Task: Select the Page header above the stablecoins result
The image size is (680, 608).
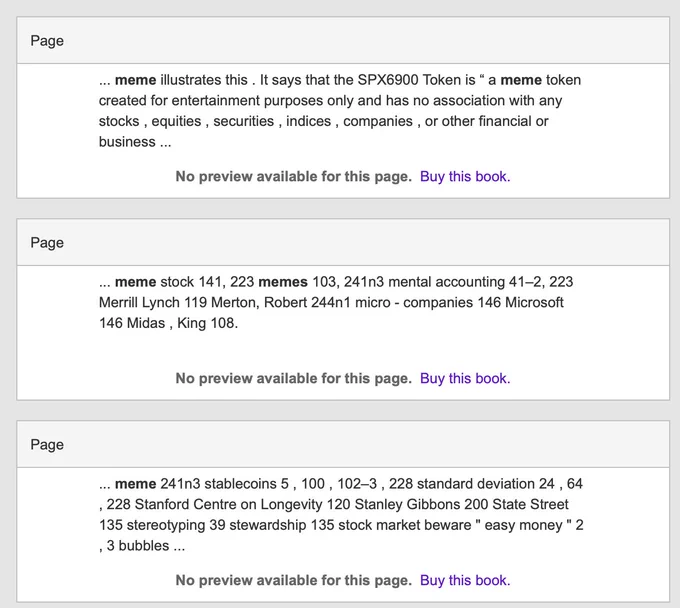Action: [343, 445]
